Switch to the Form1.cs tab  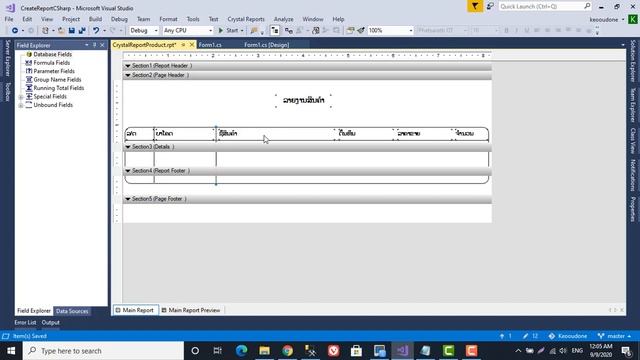click(x=210, y=45)
